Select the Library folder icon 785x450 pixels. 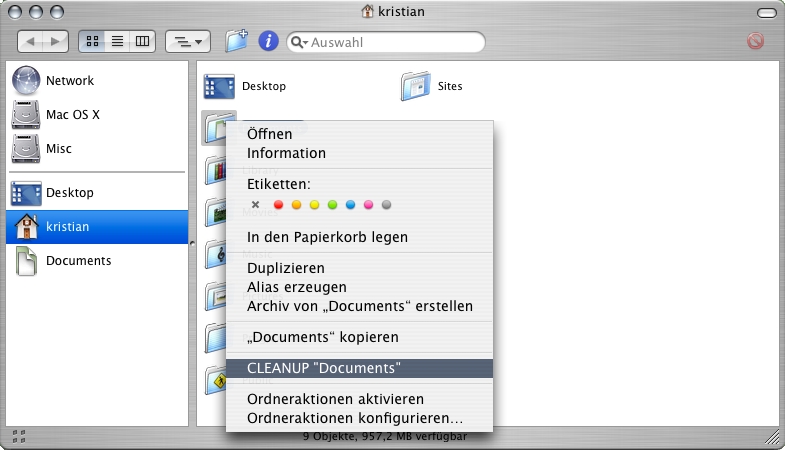216,170
